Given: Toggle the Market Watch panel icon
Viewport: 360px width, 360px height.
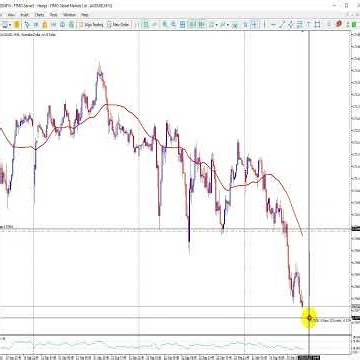Looking at the screenshot, I should (x=27, y=25).
